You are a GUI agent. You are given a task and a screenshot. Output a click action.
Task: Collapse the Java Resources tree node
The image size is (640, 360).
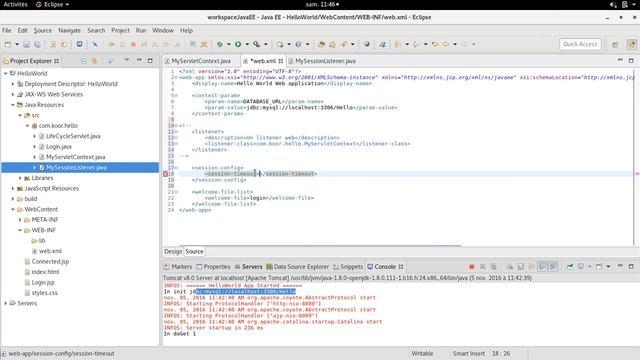pos(13,105)
